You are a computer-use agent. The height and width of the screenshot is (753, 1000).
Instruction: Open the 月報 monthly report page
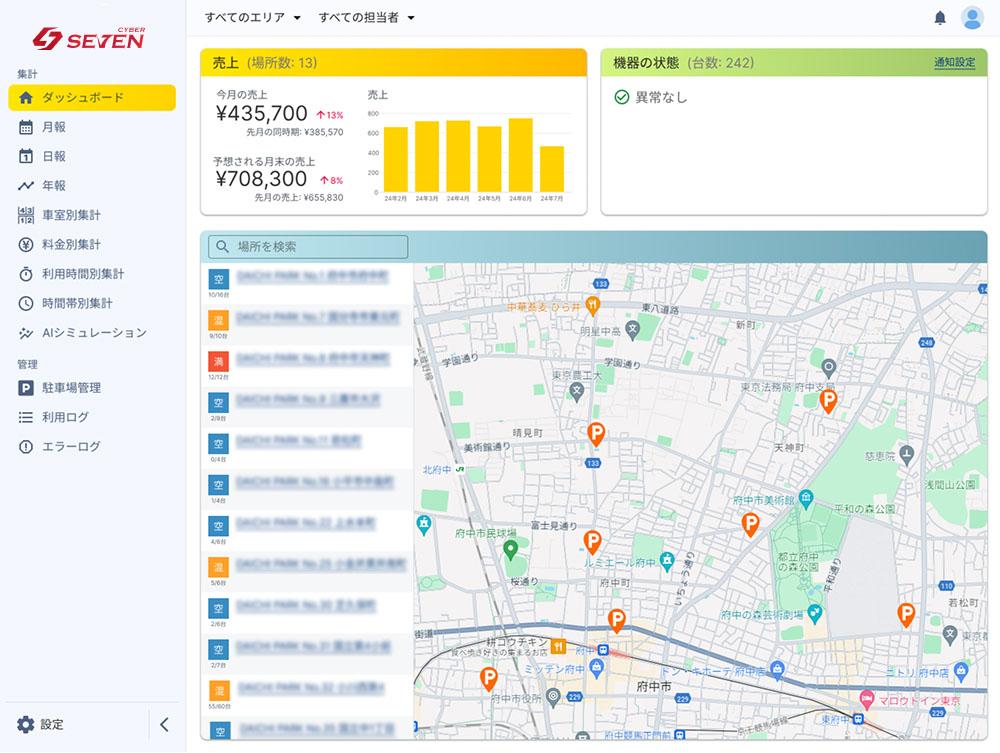(54, 127)
